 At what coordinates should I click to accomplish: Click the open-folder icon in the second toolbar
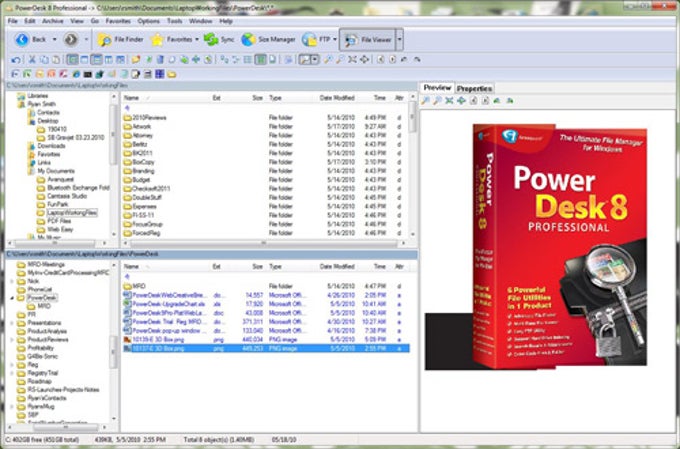136,59
